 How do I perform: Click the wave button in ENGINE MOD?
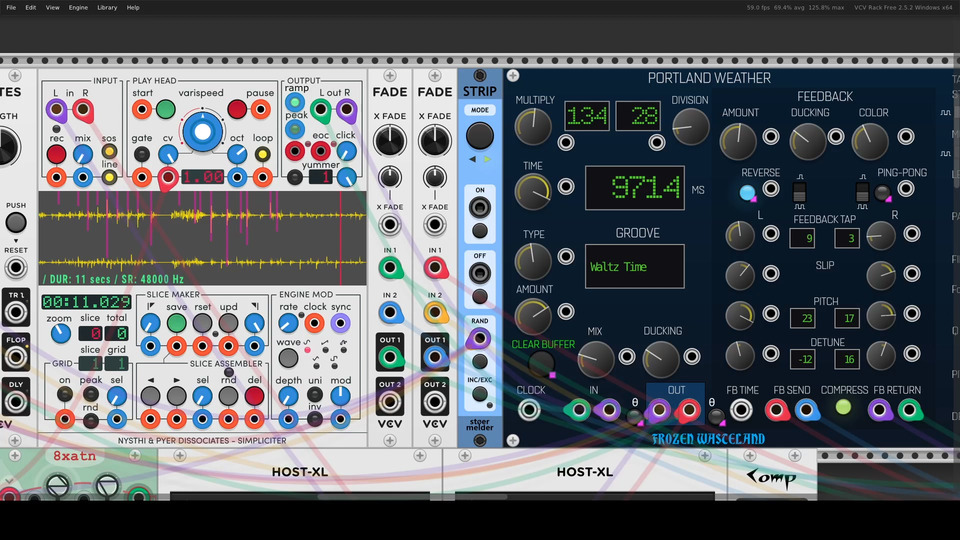pyautogui.click(x=308, y=351)
